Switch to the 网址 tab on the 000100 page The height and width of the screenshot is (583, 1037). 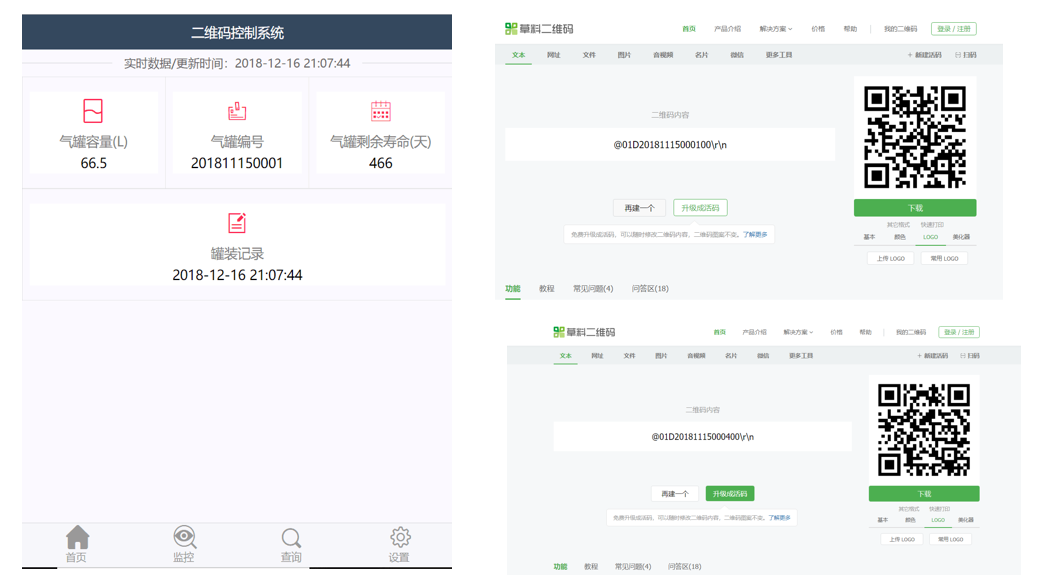[x=554, y=55]
